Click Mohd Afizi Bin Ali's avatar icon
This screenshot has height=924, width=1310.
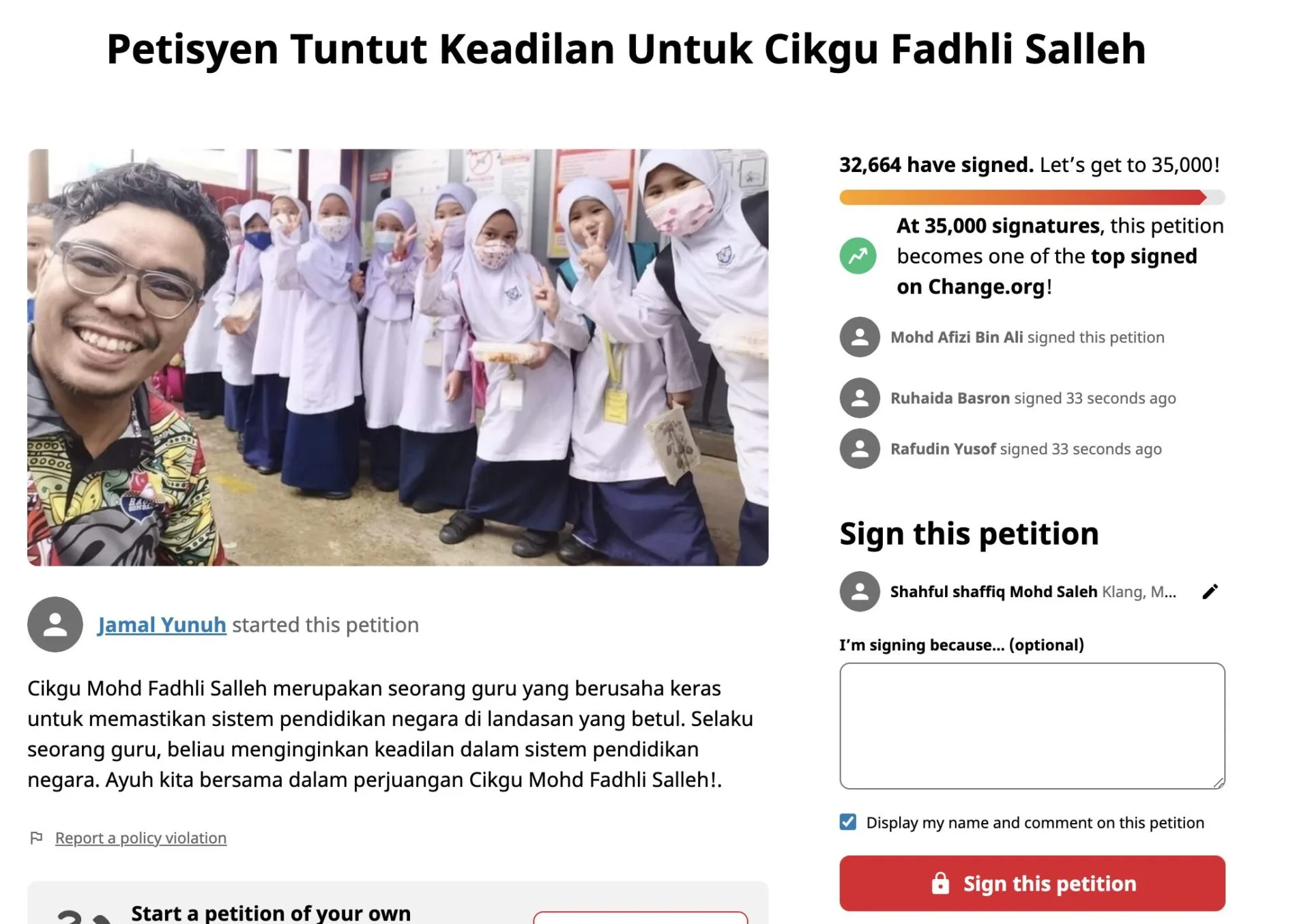tap(860, 337)
